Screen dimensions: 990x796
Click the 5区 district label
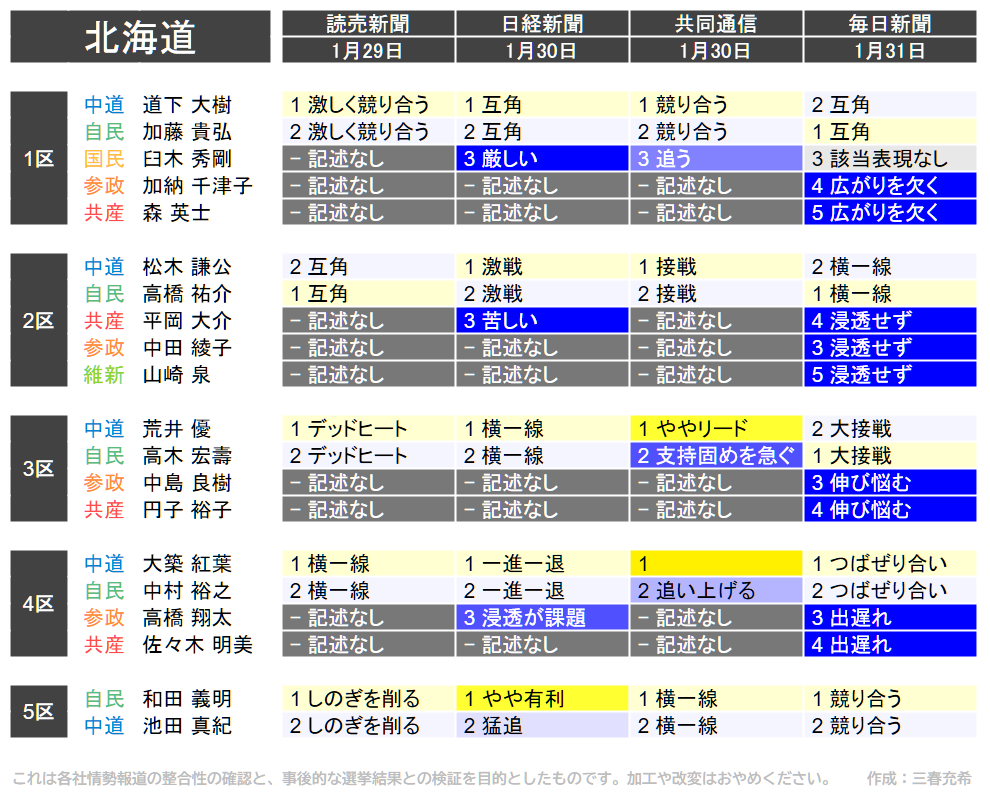pyautogui.click(x=39, y=712)
